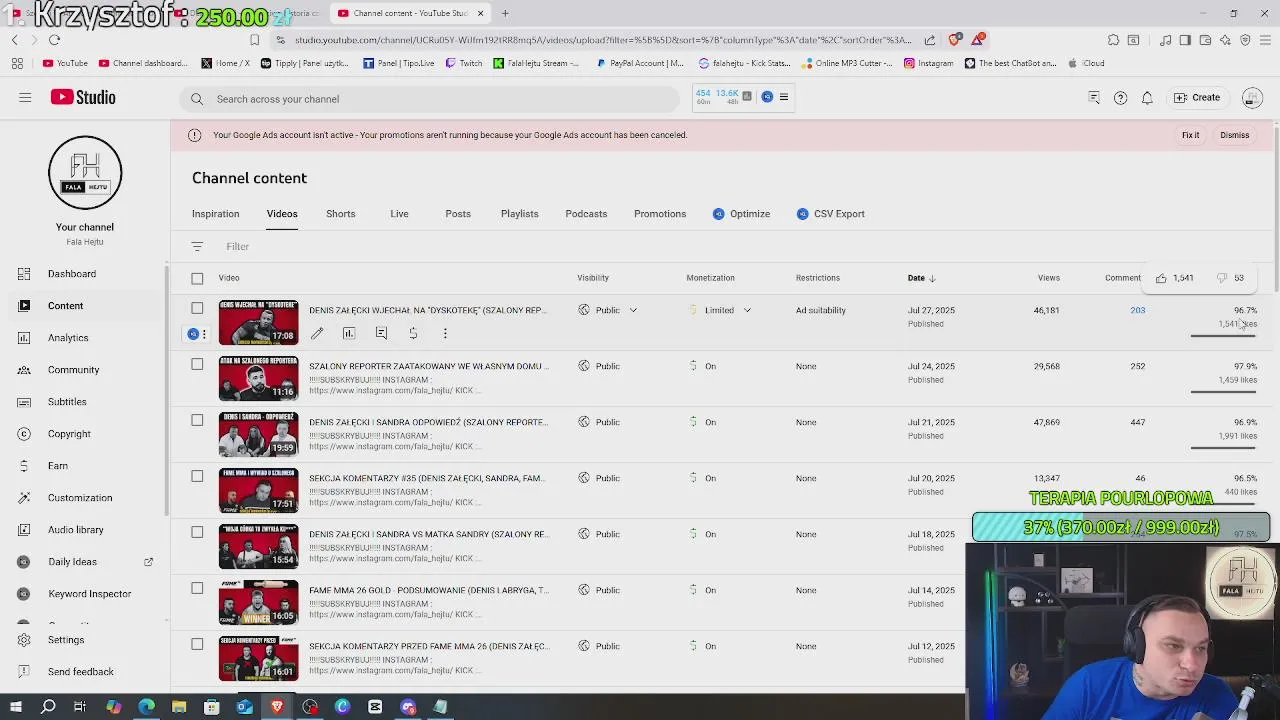1280x720 pixels.
Task: Open the CSV Export tab
Action: (830, 214)
